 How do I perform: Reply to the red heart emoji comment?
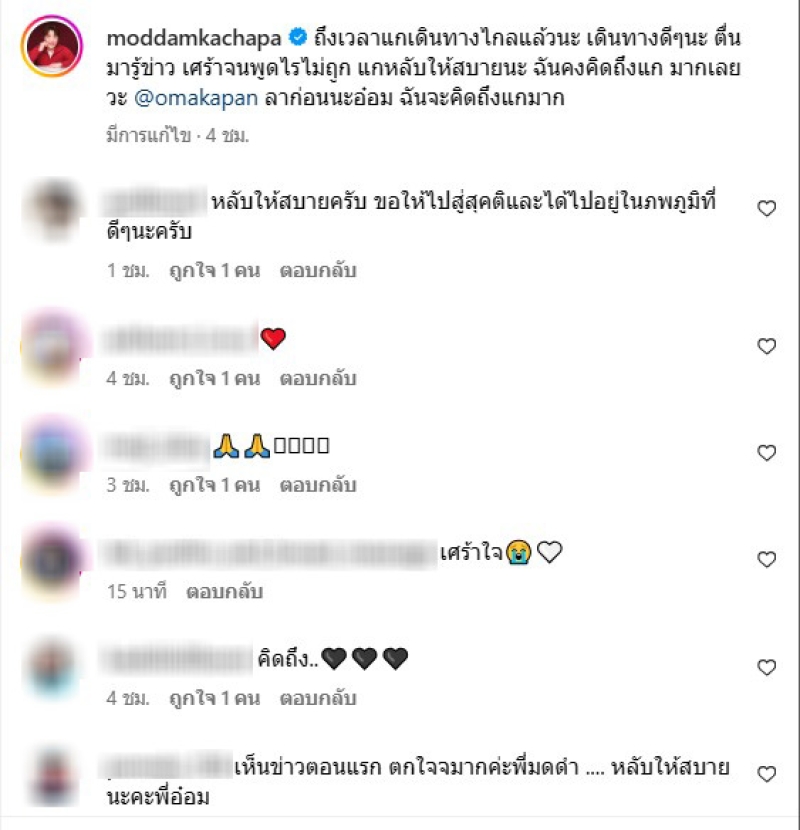[318, 378]
